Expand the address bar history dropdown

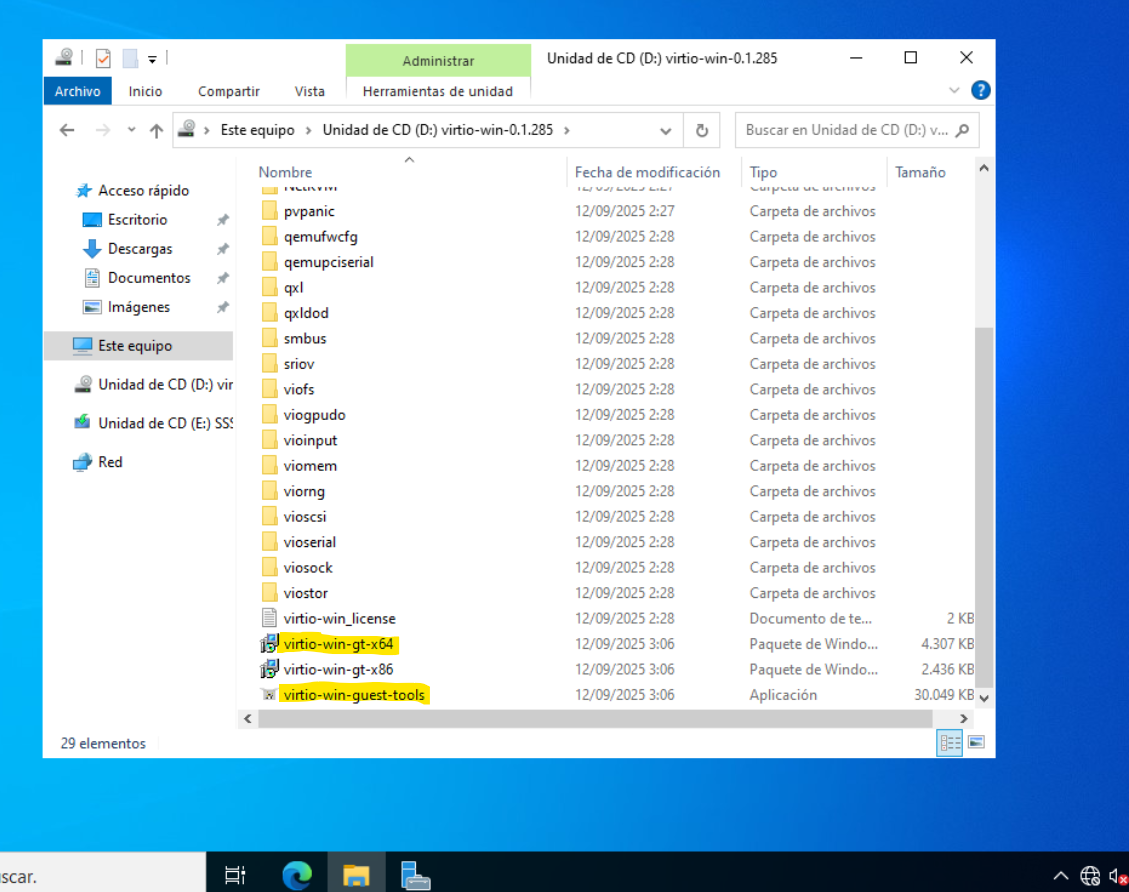coord(665,131)
